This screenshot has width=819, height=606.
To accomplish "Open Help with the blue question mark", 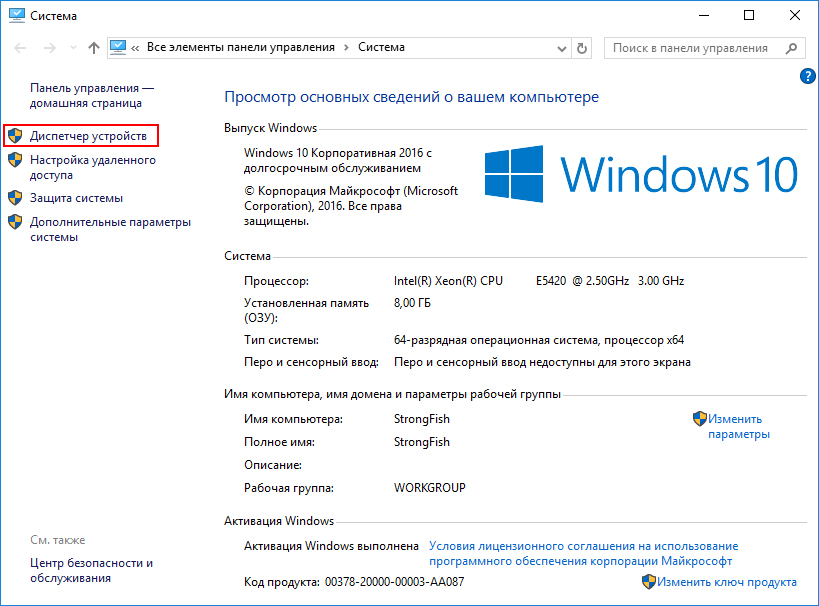I will pos(808,76).
